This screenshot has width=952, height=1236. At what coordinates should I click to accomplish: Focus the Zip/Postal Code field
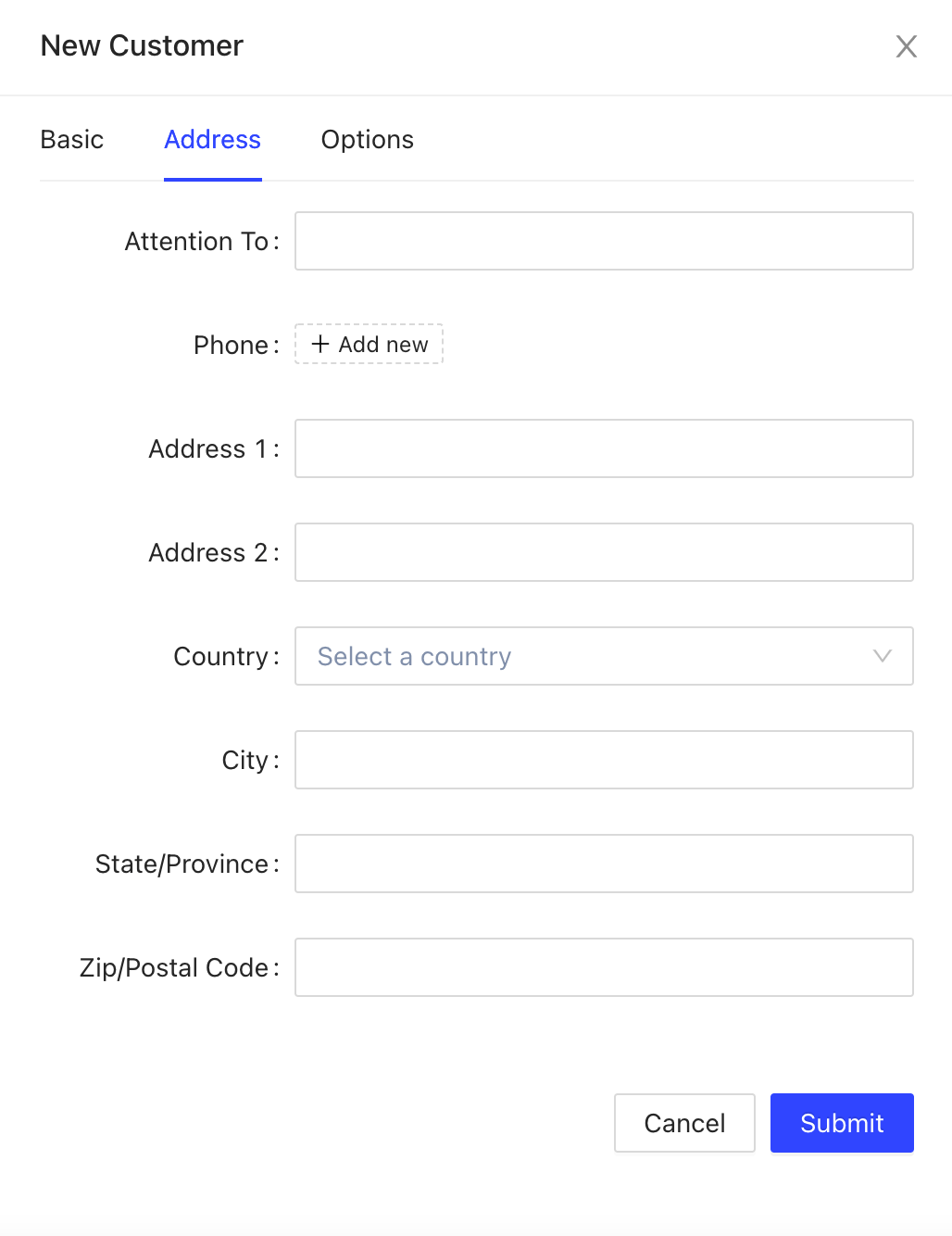pyautogui.click(x=604, y=967)
